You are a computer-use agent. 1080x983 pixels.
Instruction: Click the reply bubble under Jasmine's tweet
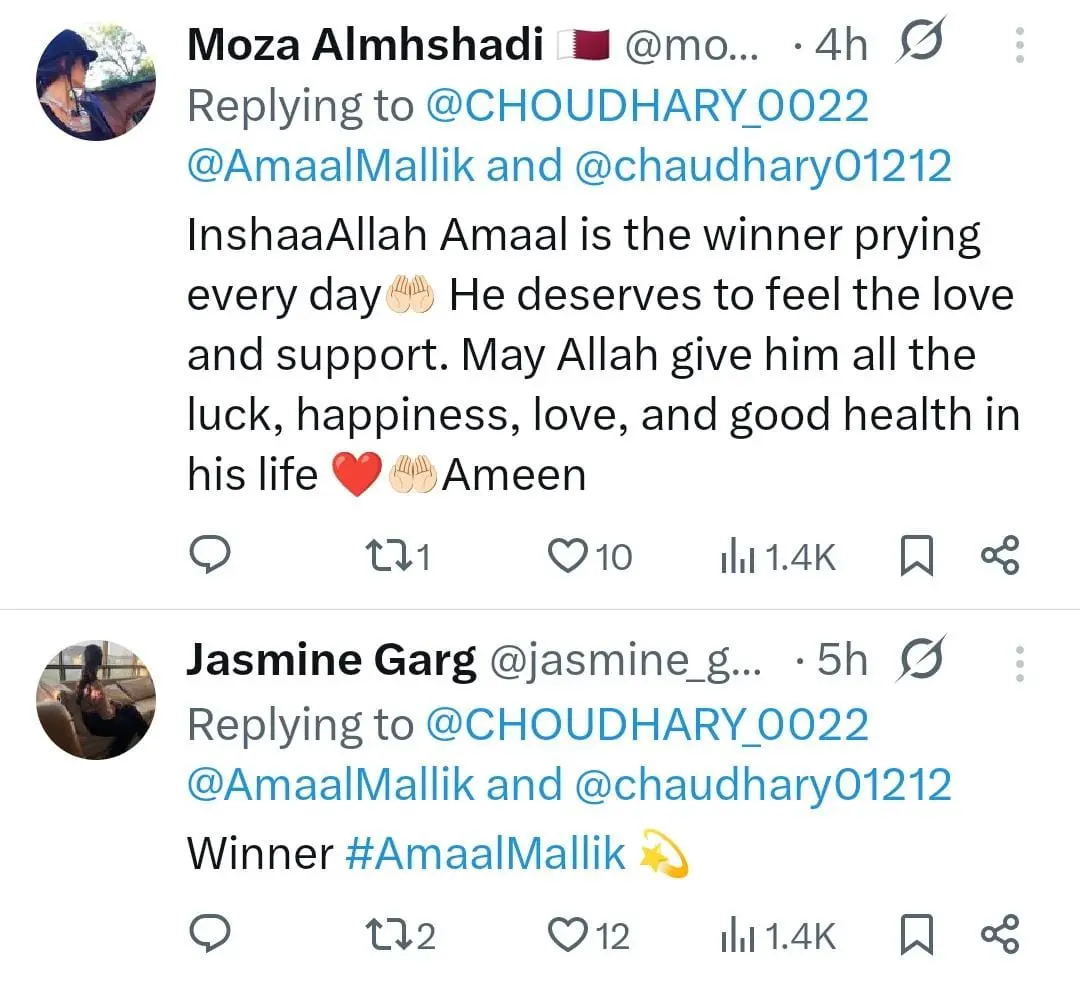tap(210, 936)
